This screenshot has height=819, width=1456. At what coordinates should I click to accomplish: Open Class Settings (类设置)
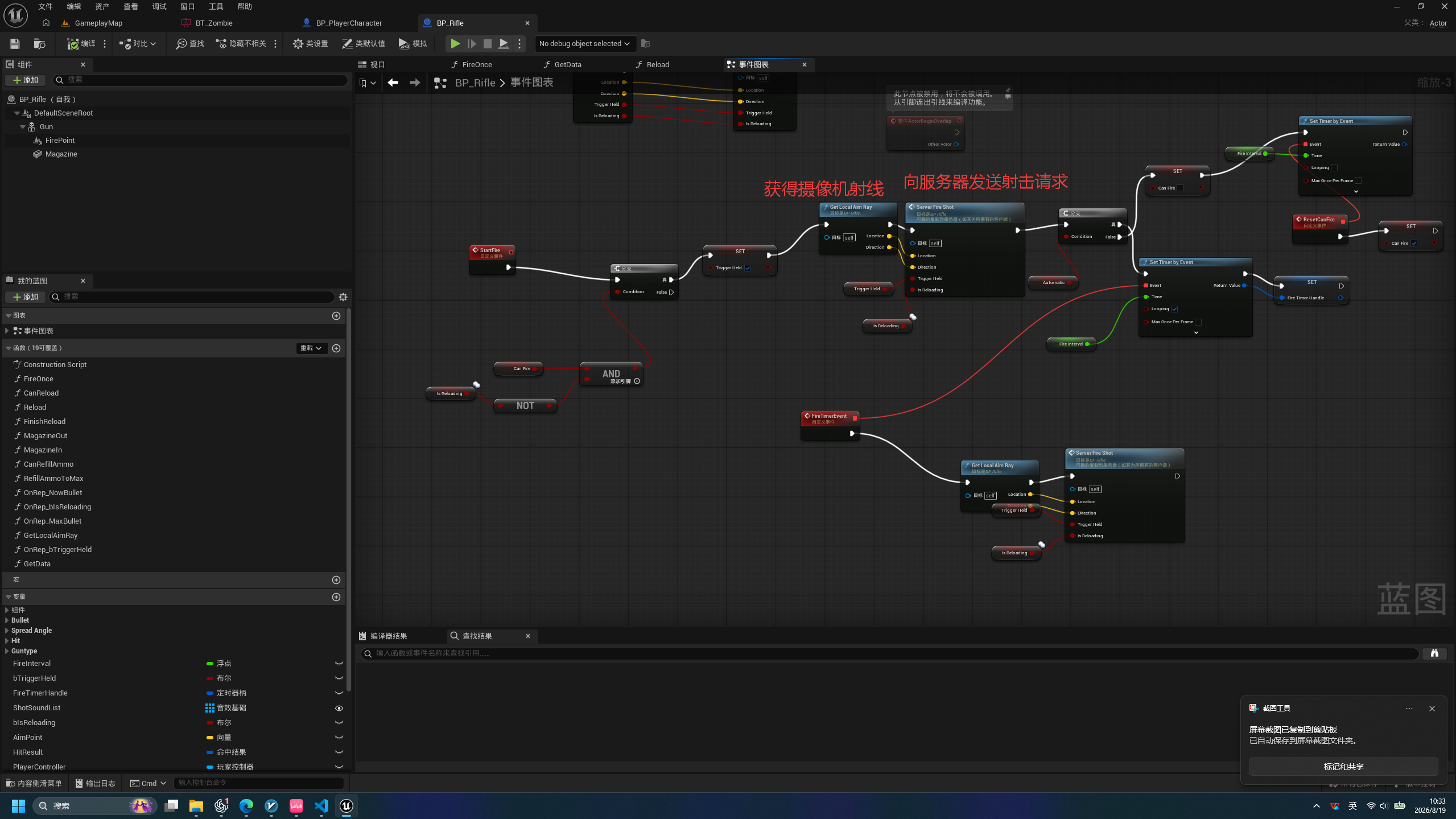310,44
